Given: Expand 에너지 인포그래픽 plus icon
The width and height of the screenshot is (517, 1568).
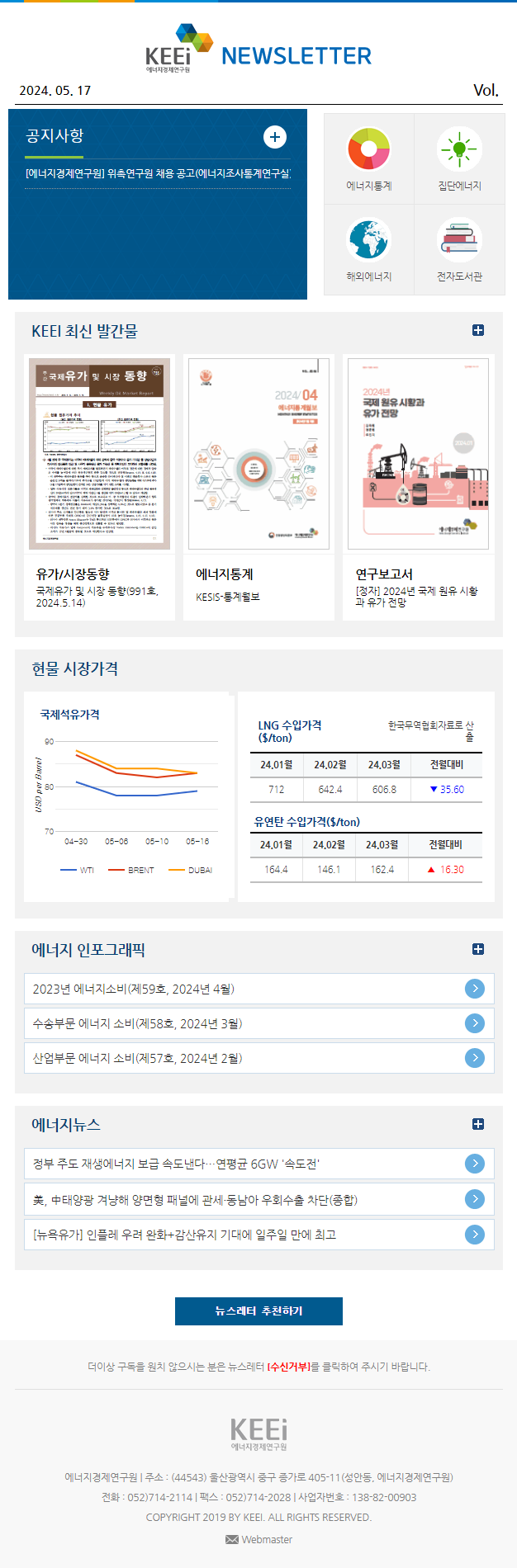Looking at the screenshot, I should tap(478, 949).
